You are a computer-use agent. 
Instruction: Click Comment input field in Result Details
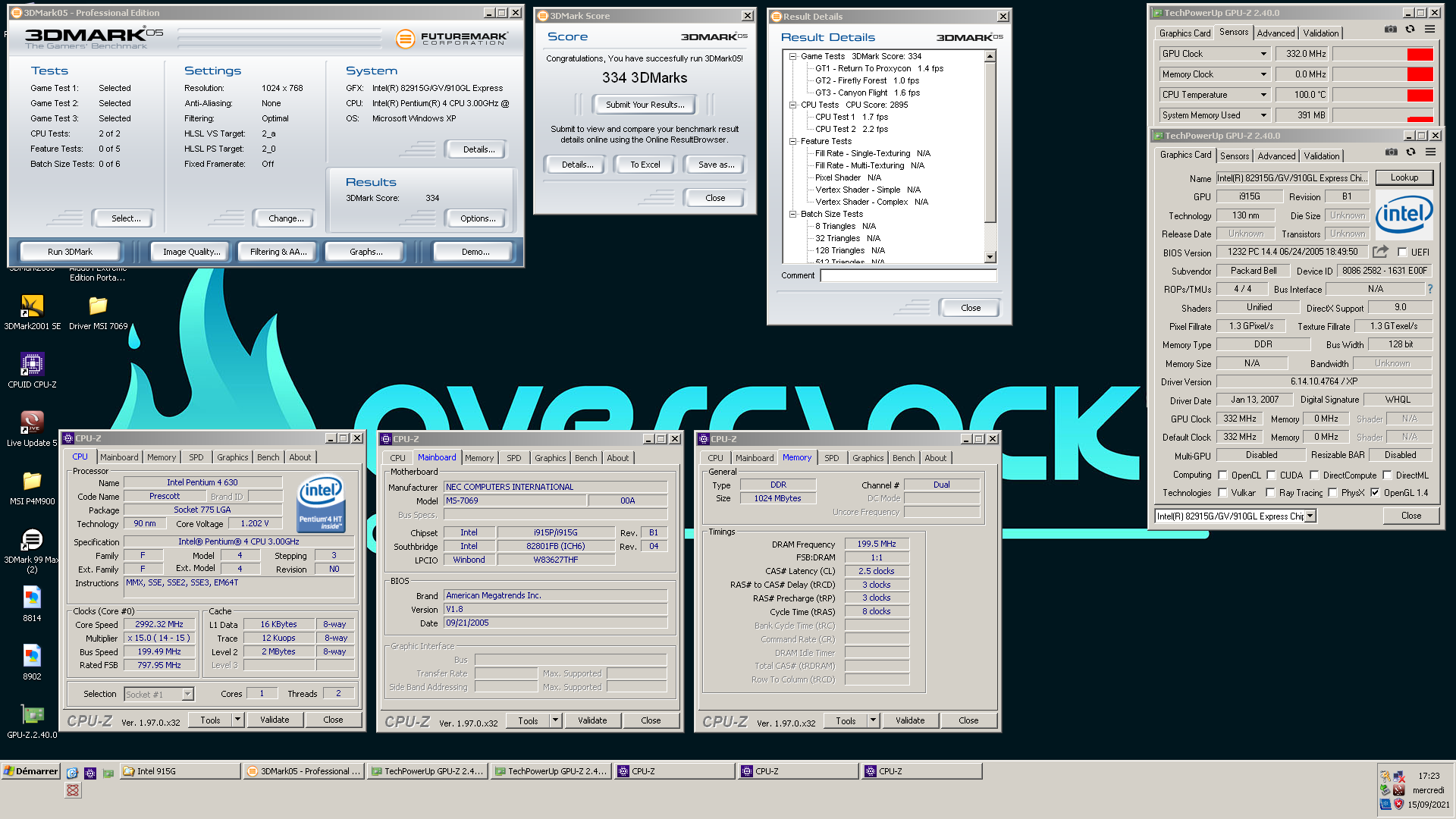click(x=908, y=275)
